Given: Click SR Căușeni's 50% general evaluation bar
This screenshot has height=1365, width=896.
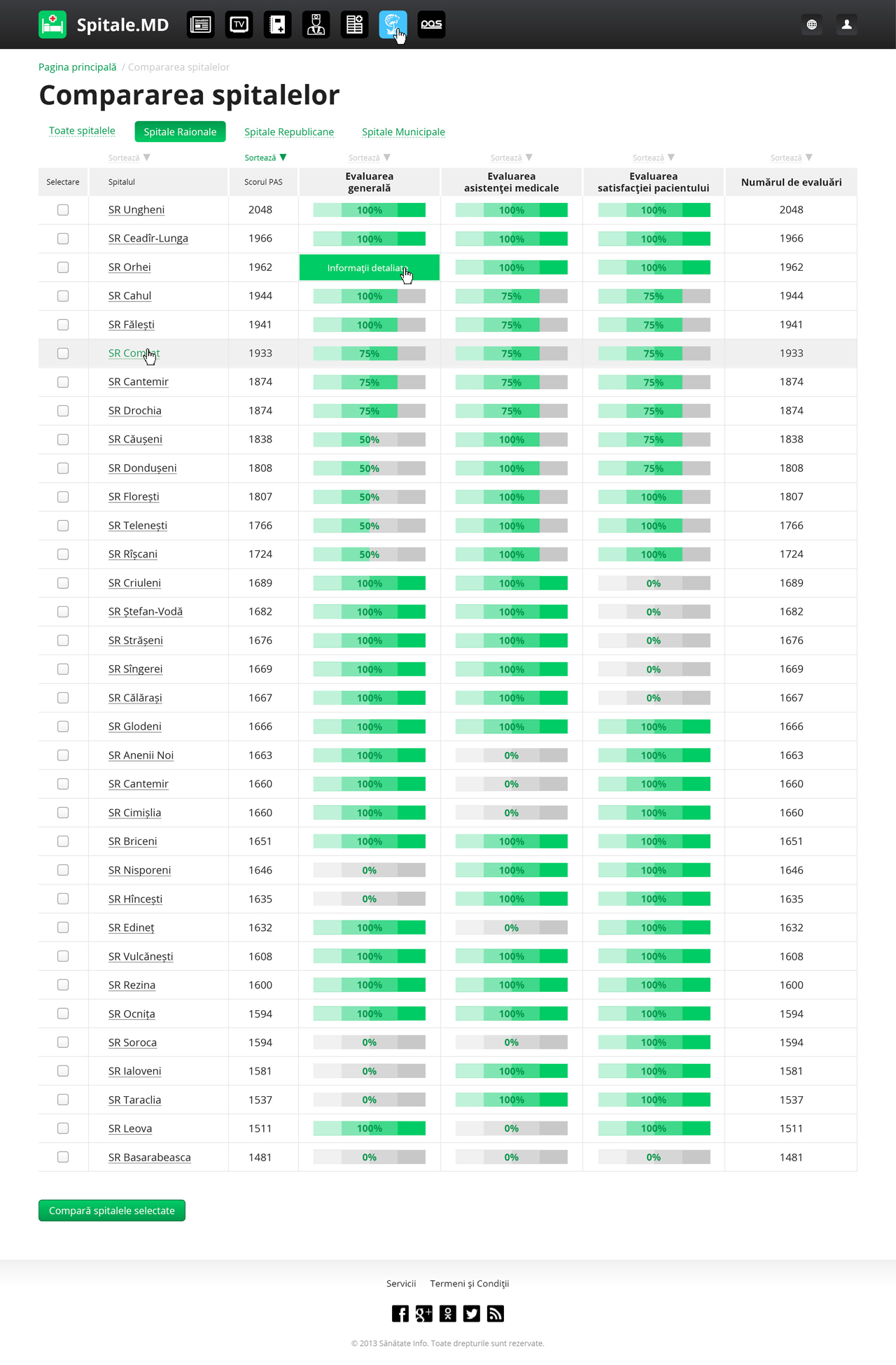Looking at the screenshot, I should pyautogui.click(x=369, y=440).
